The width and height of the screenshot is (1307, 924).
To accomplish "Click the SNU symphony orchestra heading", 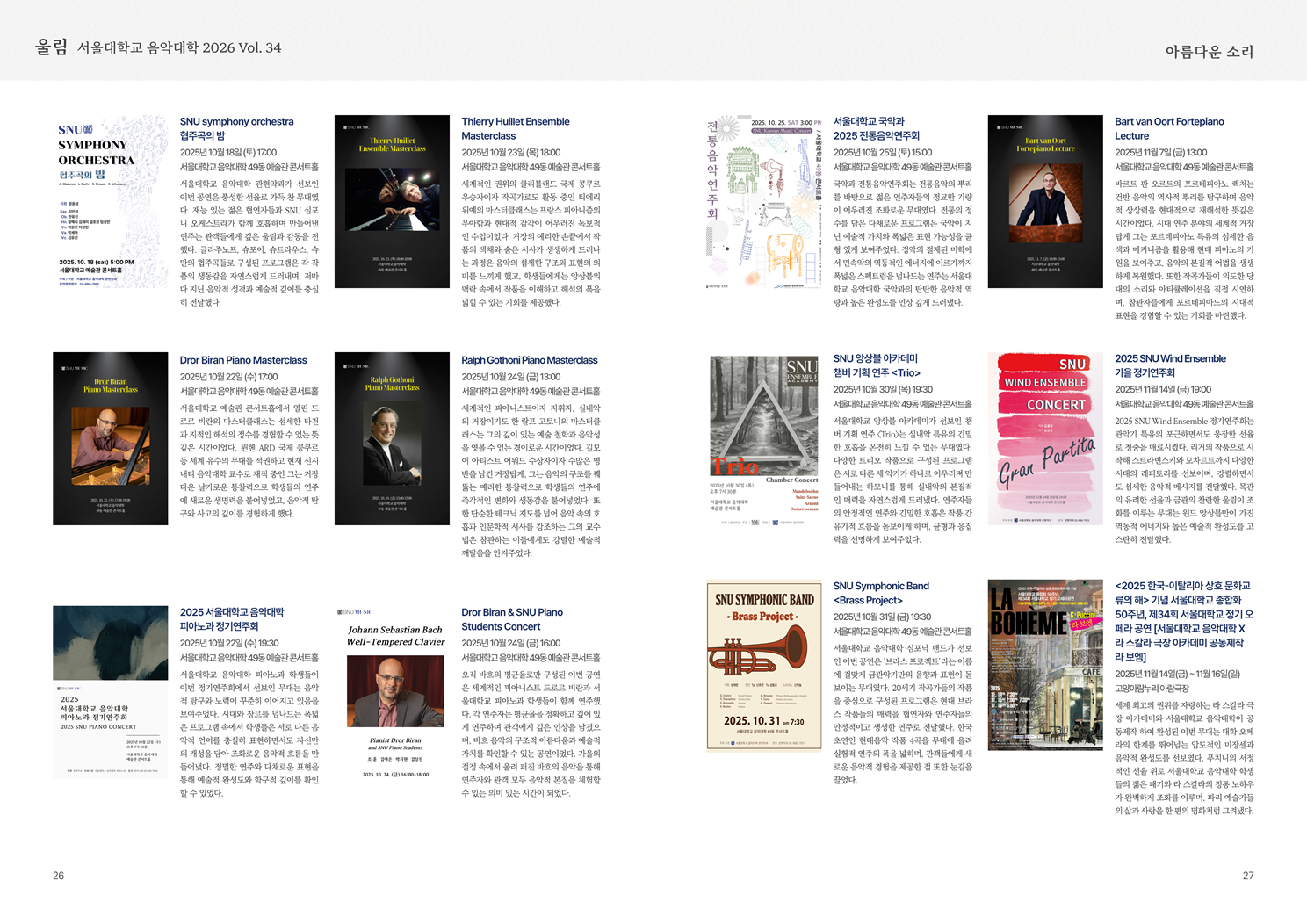I will [236, 128].
